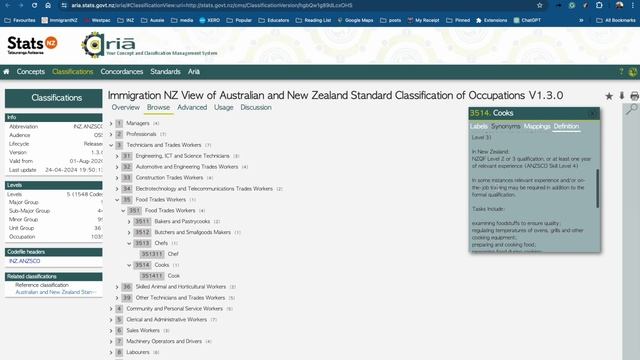Open the Concepts menu

click(31, 71)
